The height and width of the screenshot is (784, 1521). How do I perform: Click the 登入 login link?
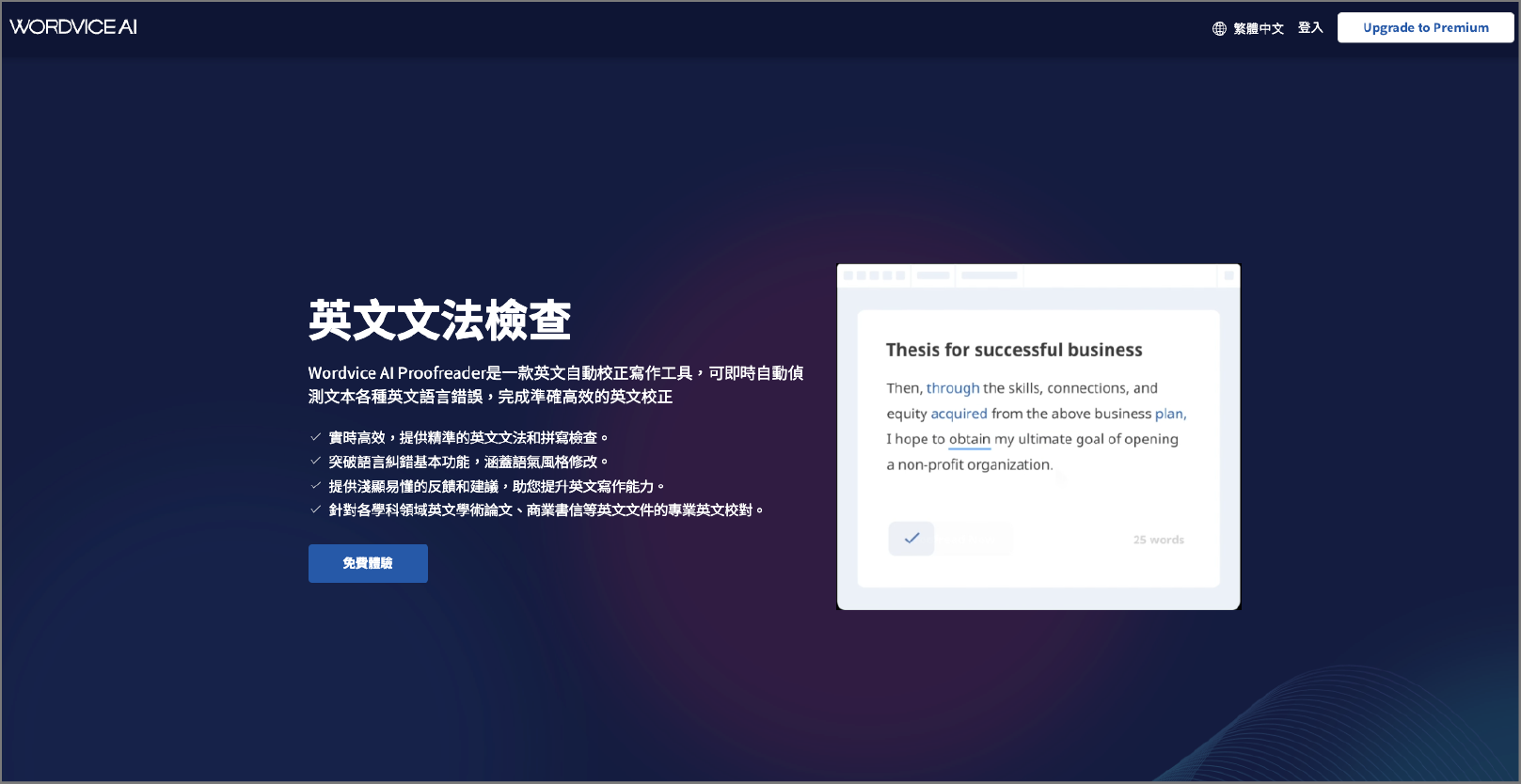point(1310,27)
